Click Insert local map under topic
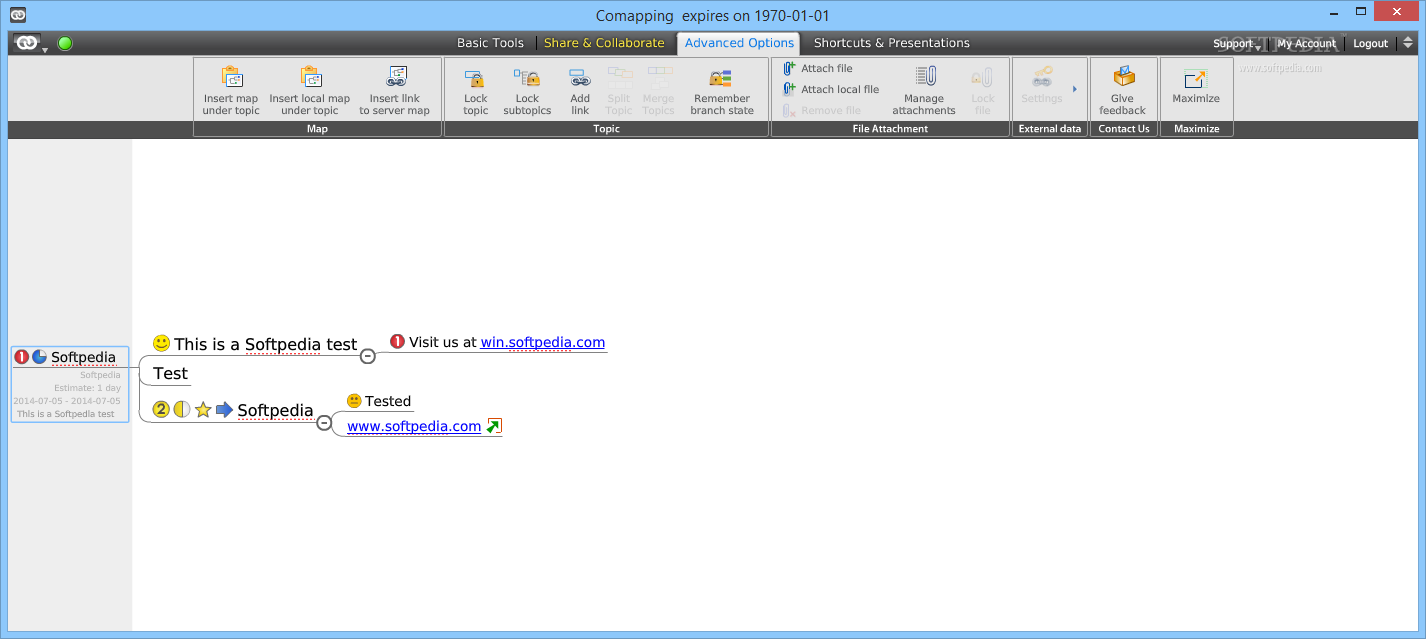1426x639 pixels. click(310, 90)
